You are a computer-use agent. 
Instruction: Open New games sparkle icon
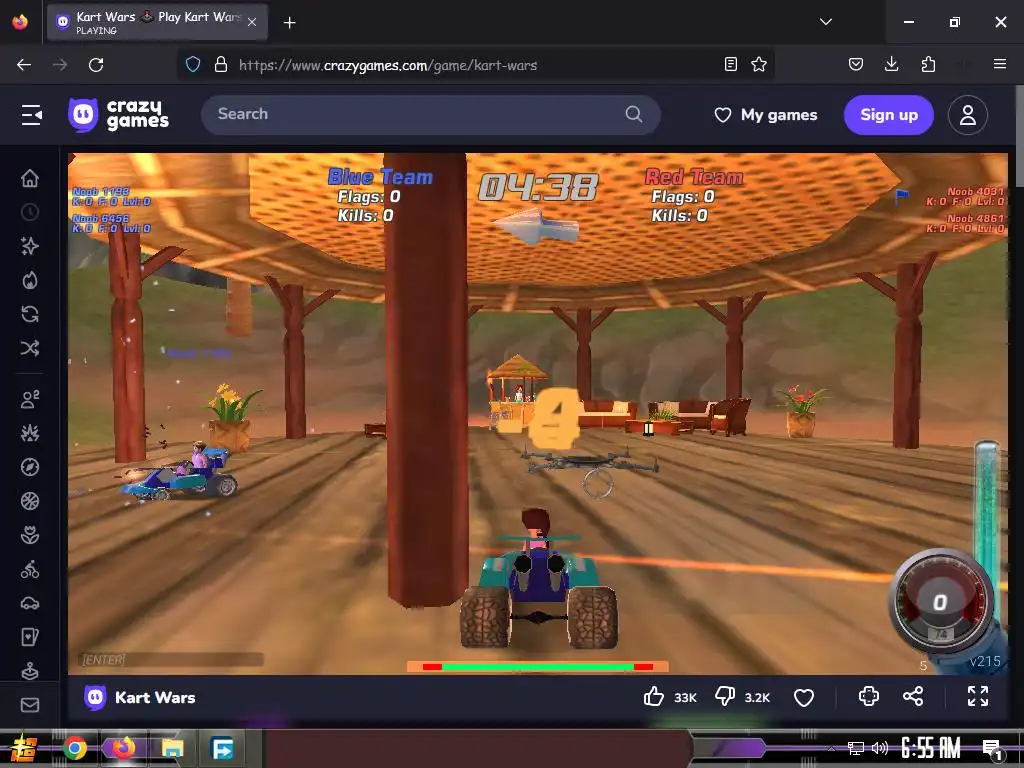pyautogui.click(x=29, y=246)
